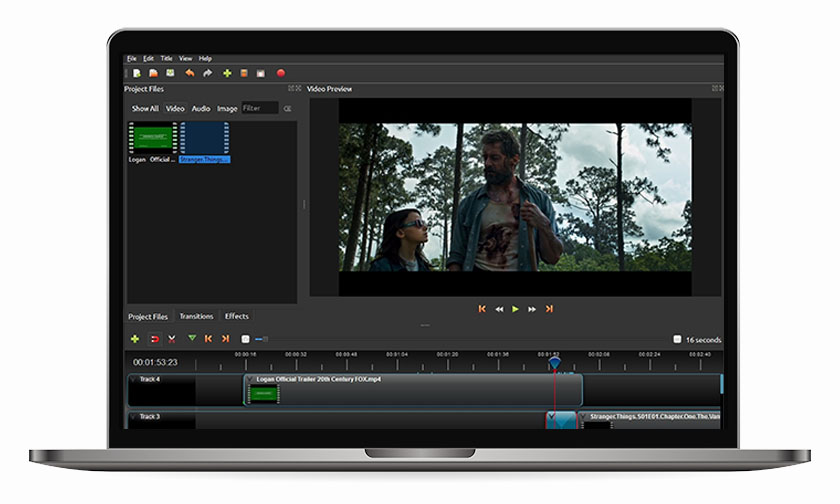Click the zoom-out button beside the zoom slider
Viewport: 840px width, 504px height.
coord(245,338)
